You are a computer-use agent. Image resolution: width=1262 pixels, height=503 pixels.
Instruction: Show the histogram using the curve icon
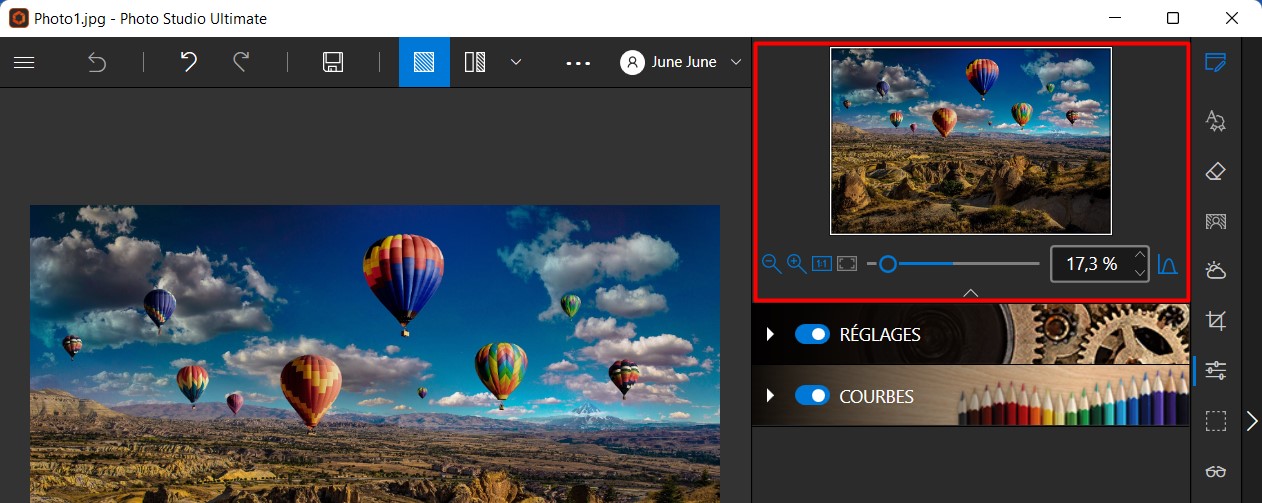click(1167, 264)
